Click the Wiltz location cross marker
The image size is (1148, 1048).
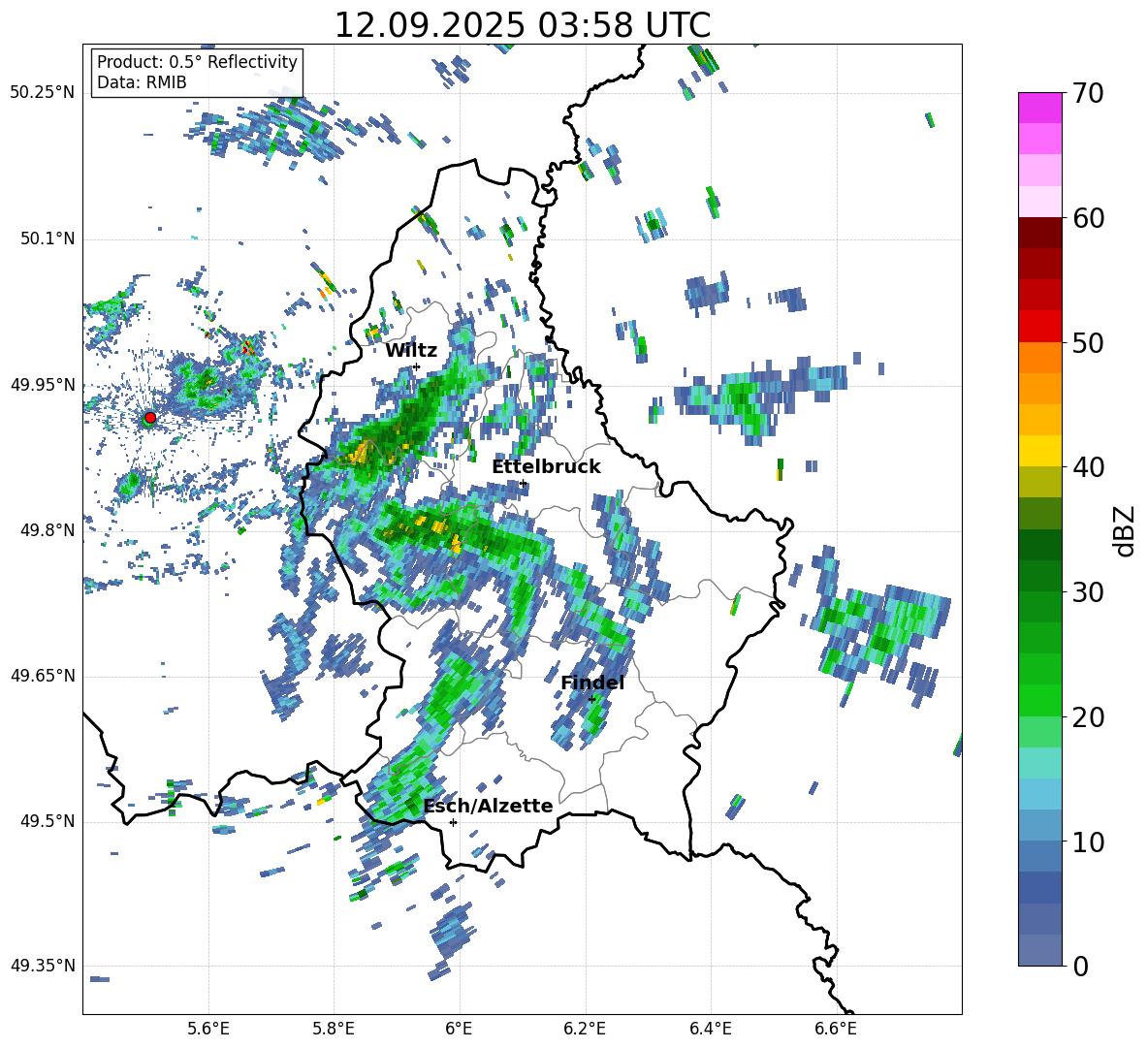coord(417,366)
